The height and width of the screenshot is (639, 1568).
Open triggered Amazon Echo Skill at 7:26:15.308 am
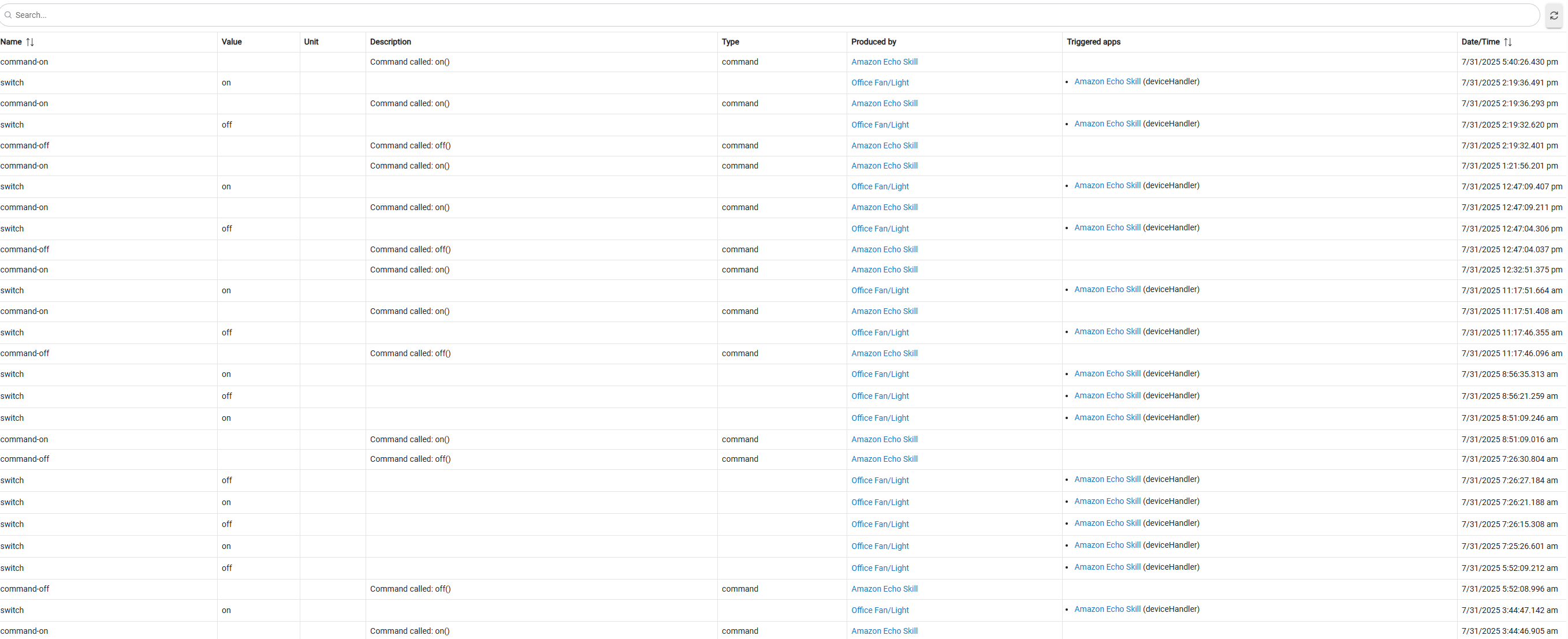(1107, 524)
